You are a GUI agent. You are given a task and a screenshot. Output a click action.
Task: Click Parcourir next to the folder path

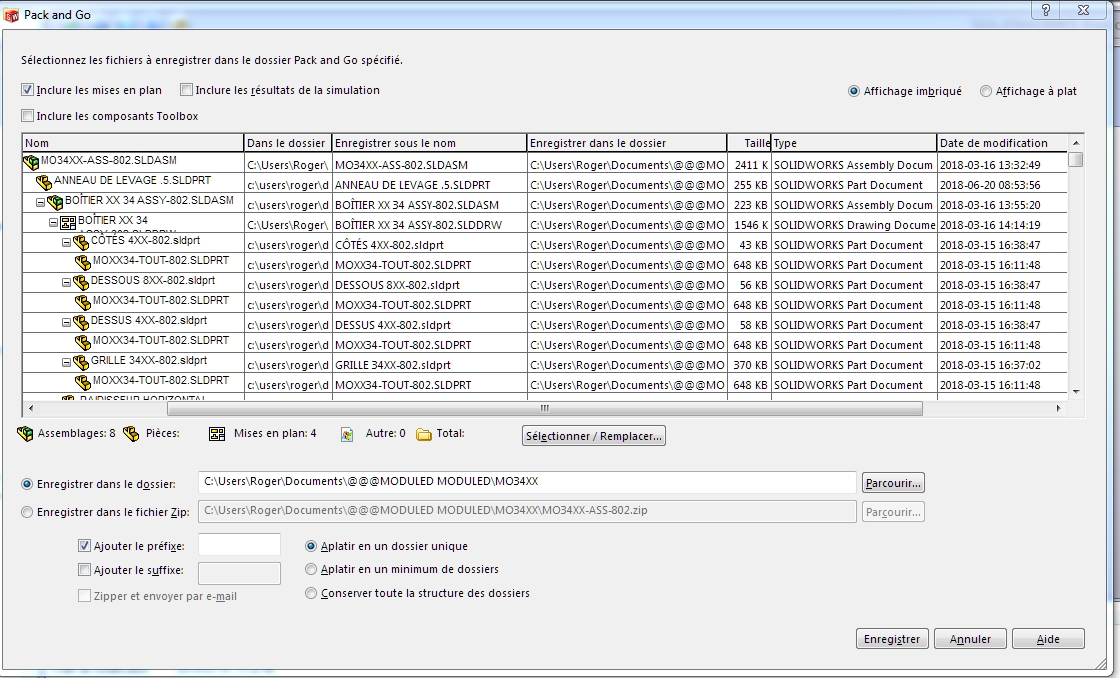coord(893,483)
